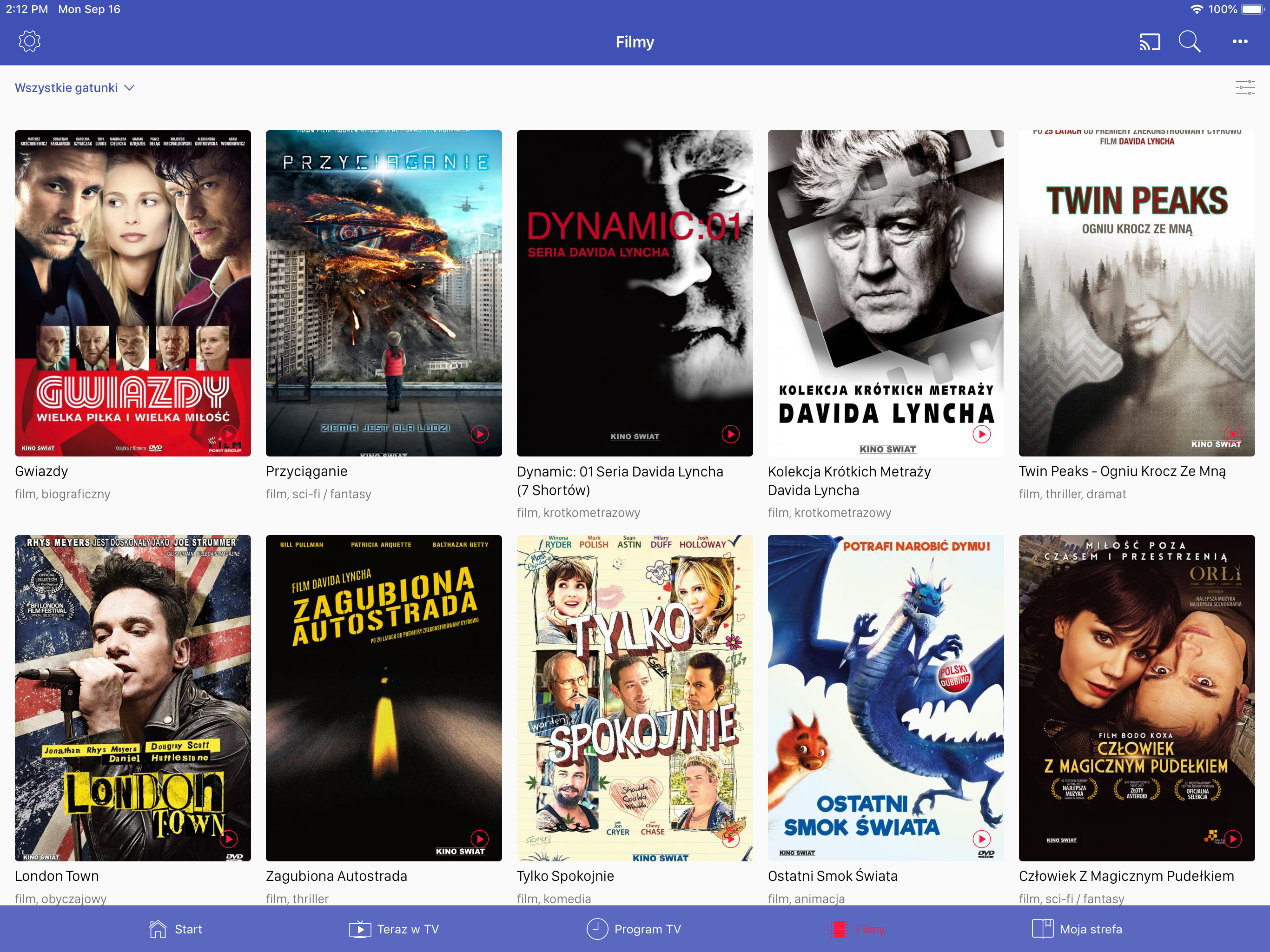This screenshot has width=1270, height=952.
Task: Open the Przyciąganie movie poster
Action: point(384,293)
